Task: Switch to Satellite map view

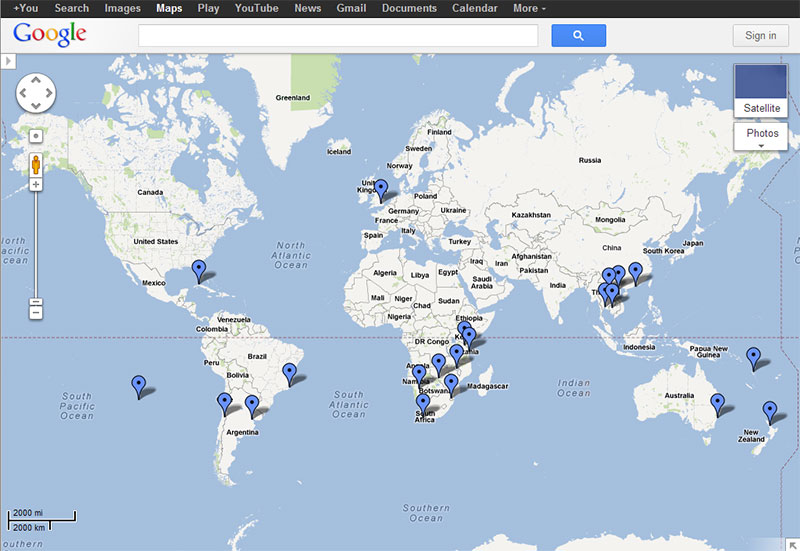Action: pos(761,91)
